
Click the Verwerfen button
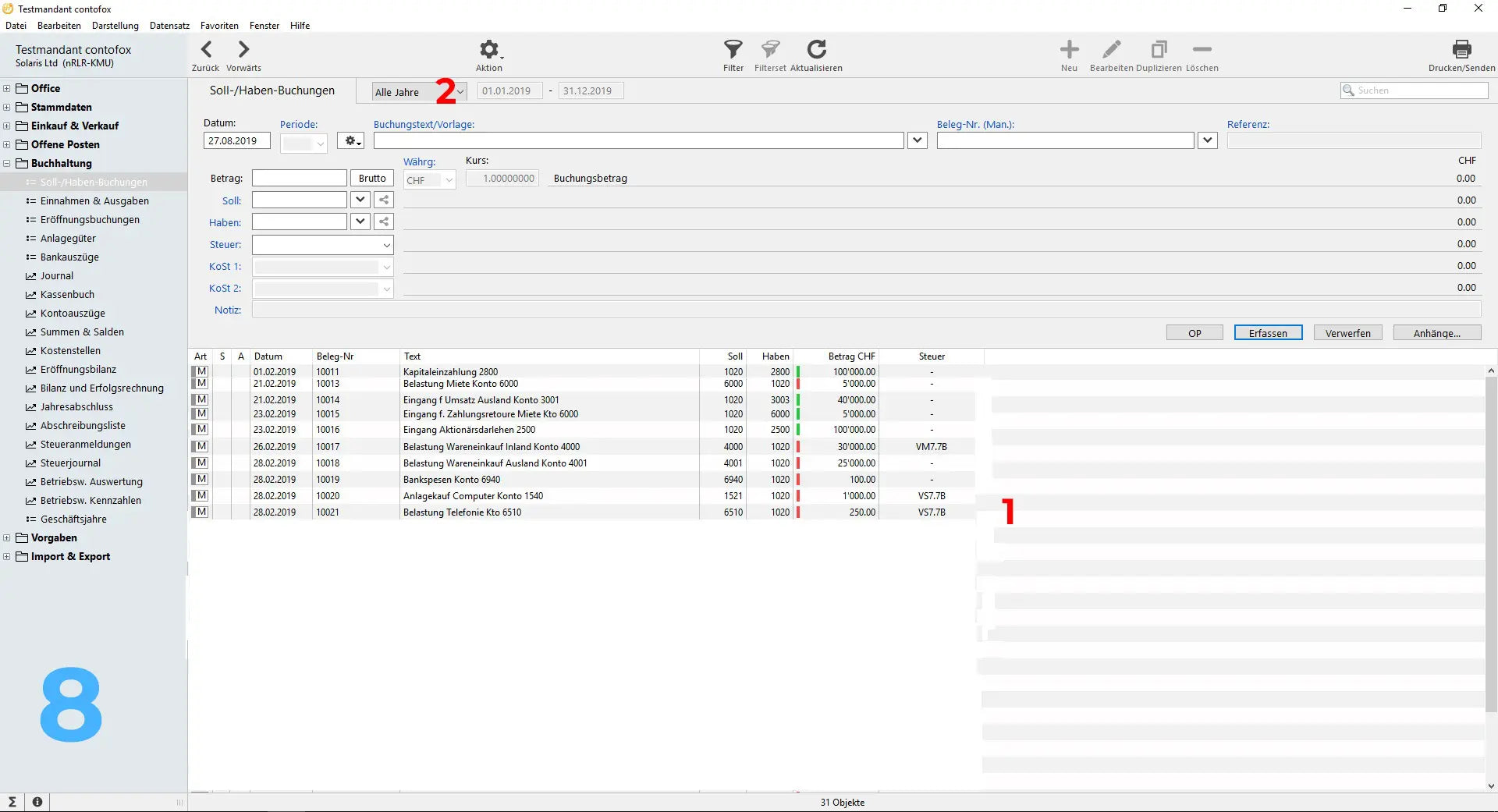[1347, 333]
